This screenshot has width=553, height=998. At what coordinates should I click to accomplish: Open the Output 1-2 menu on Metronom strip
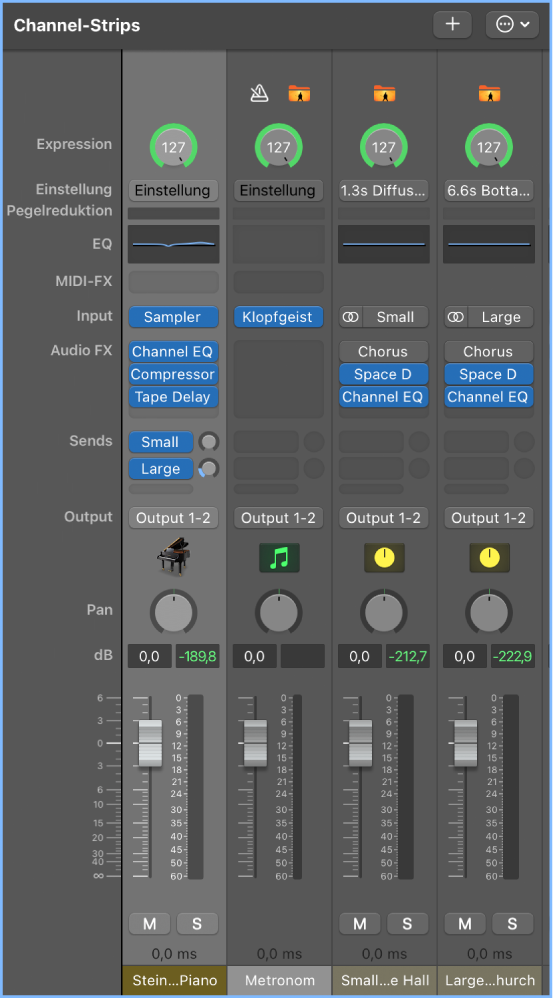click(x=278, y=518)
